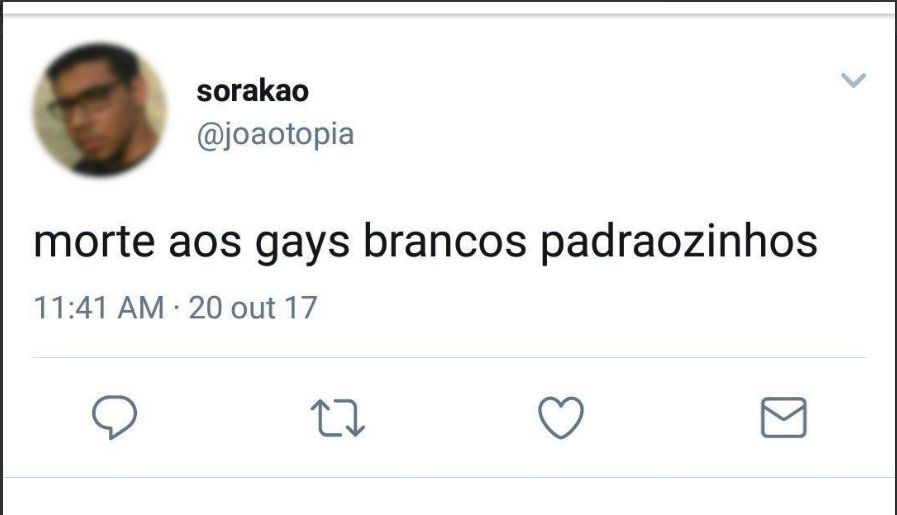The height and width of the screenshot is (515, 897).
Task: Like the tweet with the heart icon
Action: click(x=561, y=417)
